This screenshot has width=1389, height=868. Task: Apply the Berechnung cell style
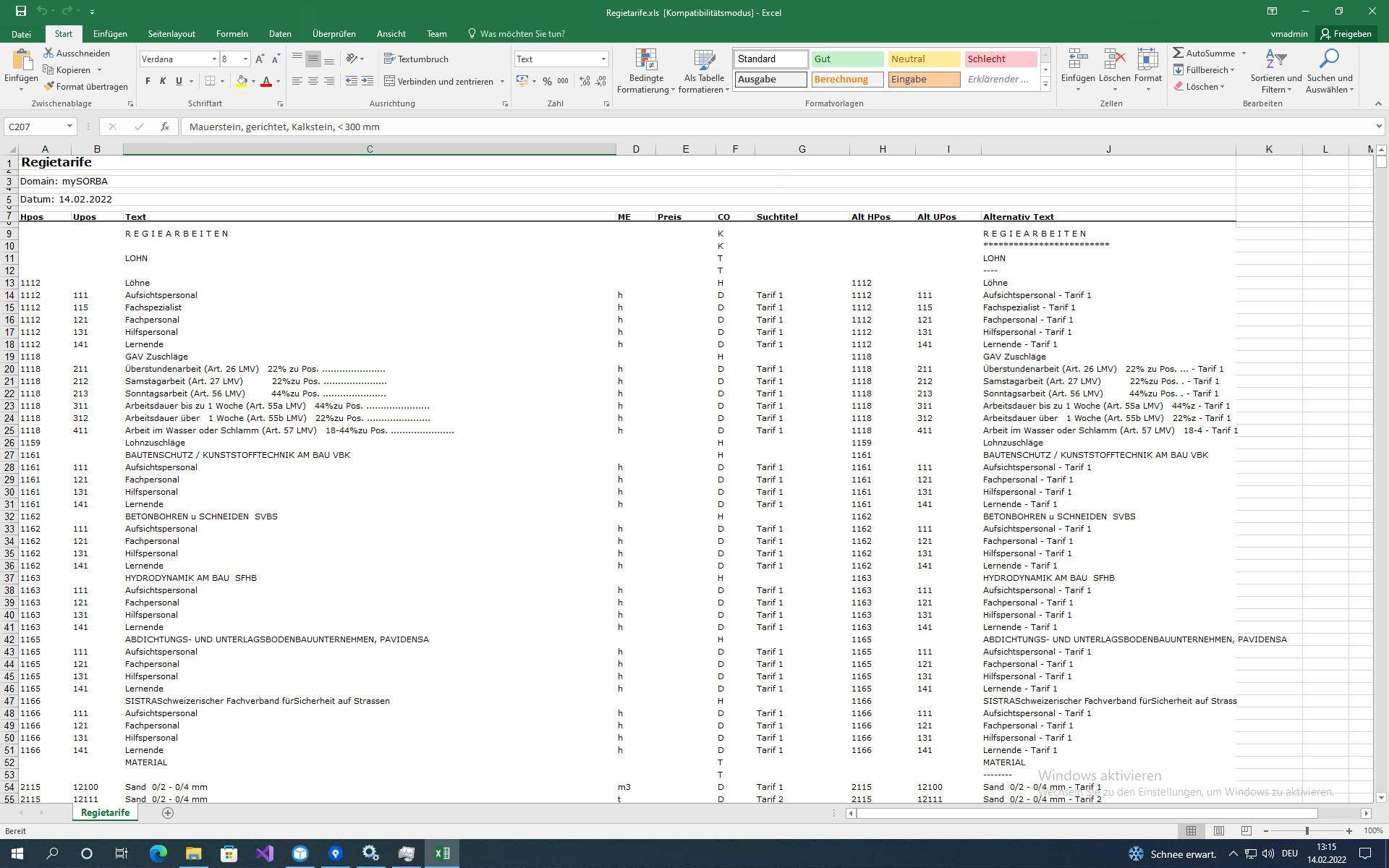(x=847, y=80)
